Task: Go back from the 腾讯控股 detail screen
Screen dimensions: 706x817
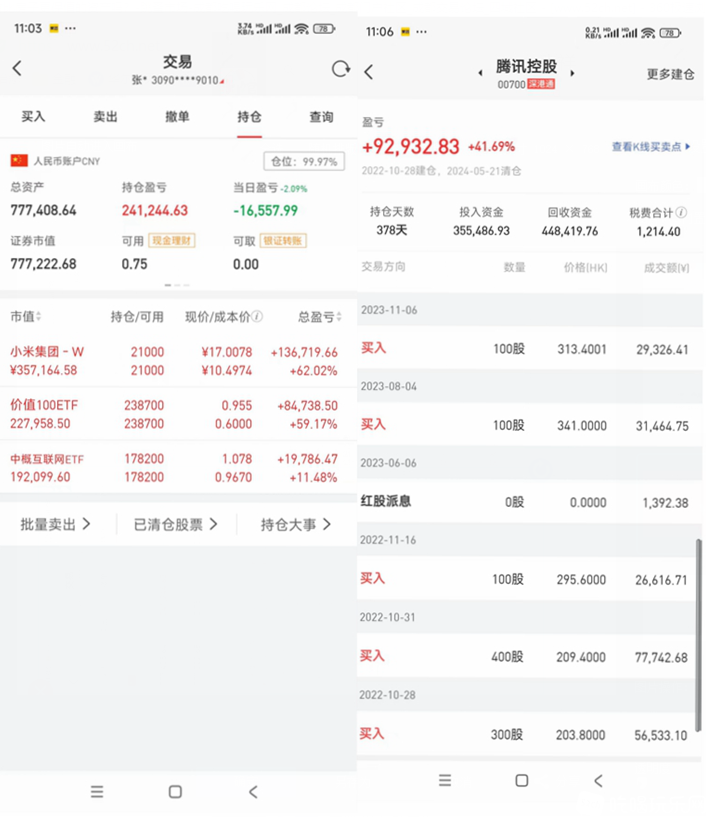Action: click(x=369, y=72)
